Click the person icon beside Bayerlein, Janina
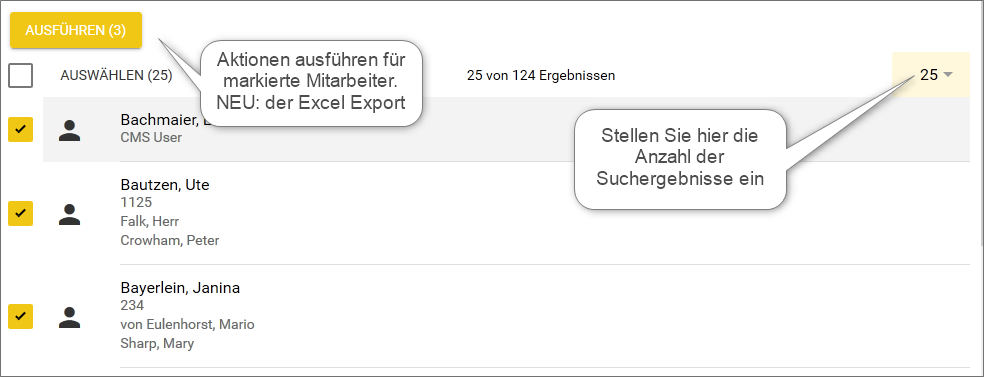984x377 pixels. click(70, 317)
